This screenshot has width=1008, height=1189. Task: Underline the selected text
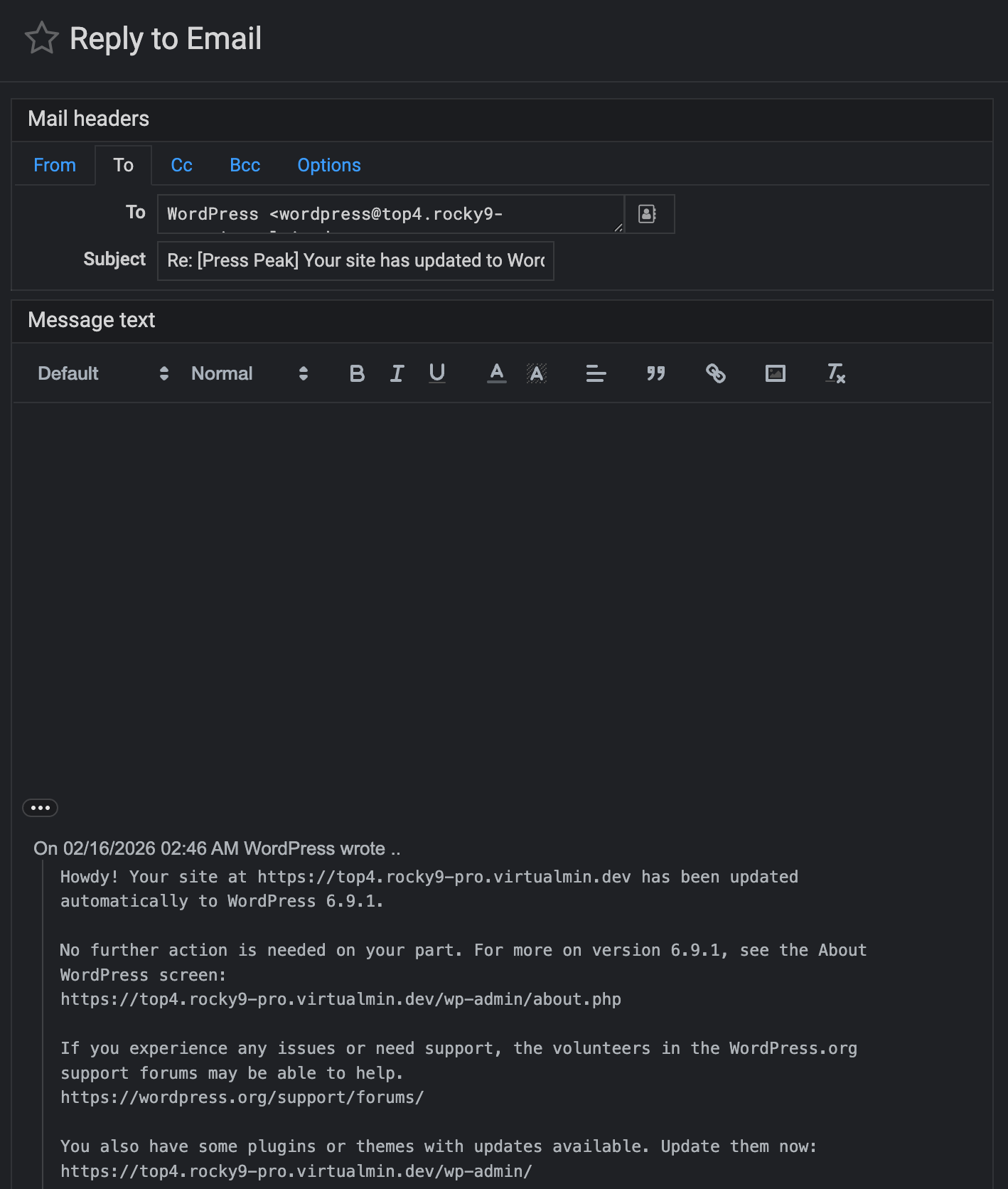437,373
